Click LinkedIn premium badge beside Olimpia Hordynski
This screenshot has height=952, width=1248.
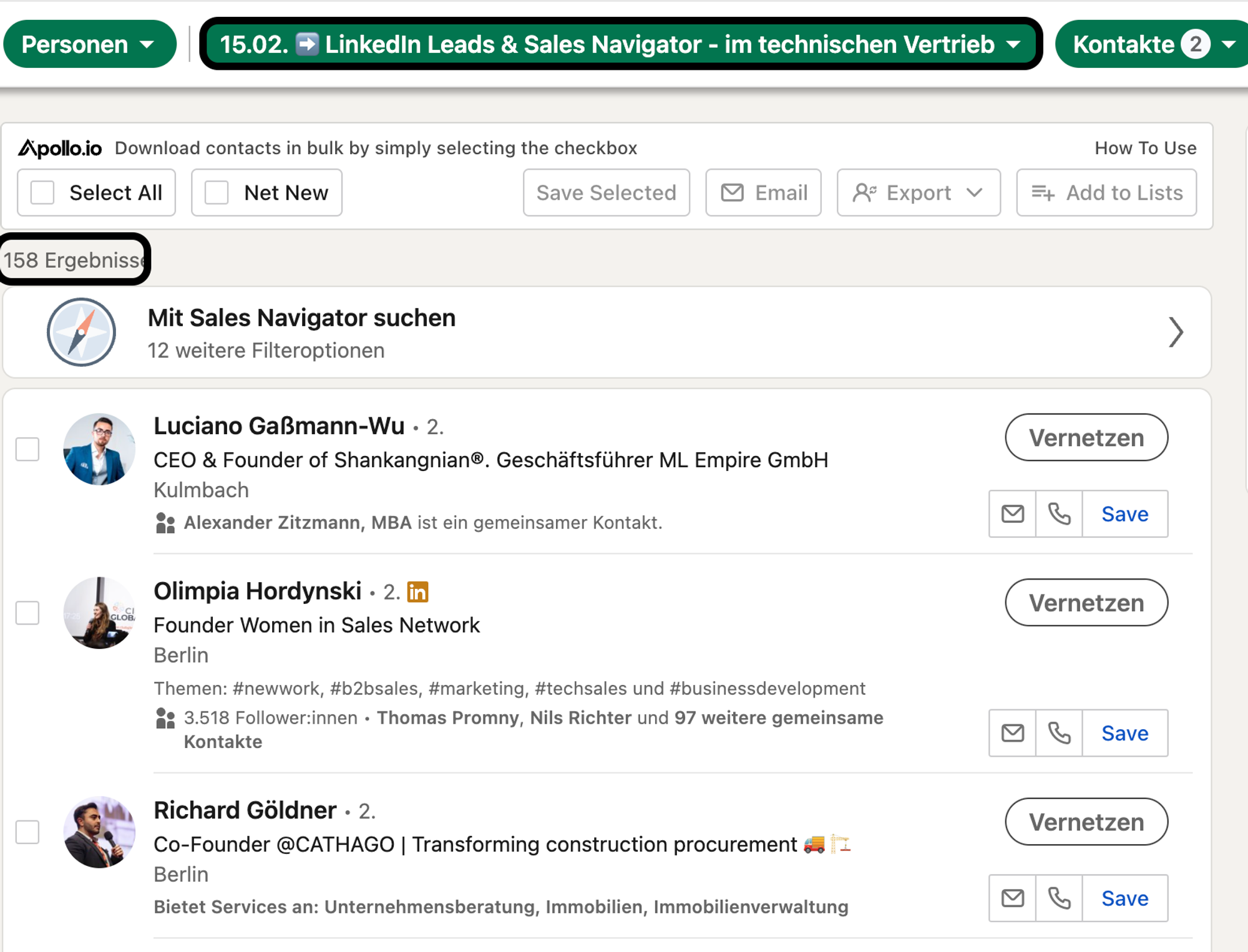click(417, 591)
